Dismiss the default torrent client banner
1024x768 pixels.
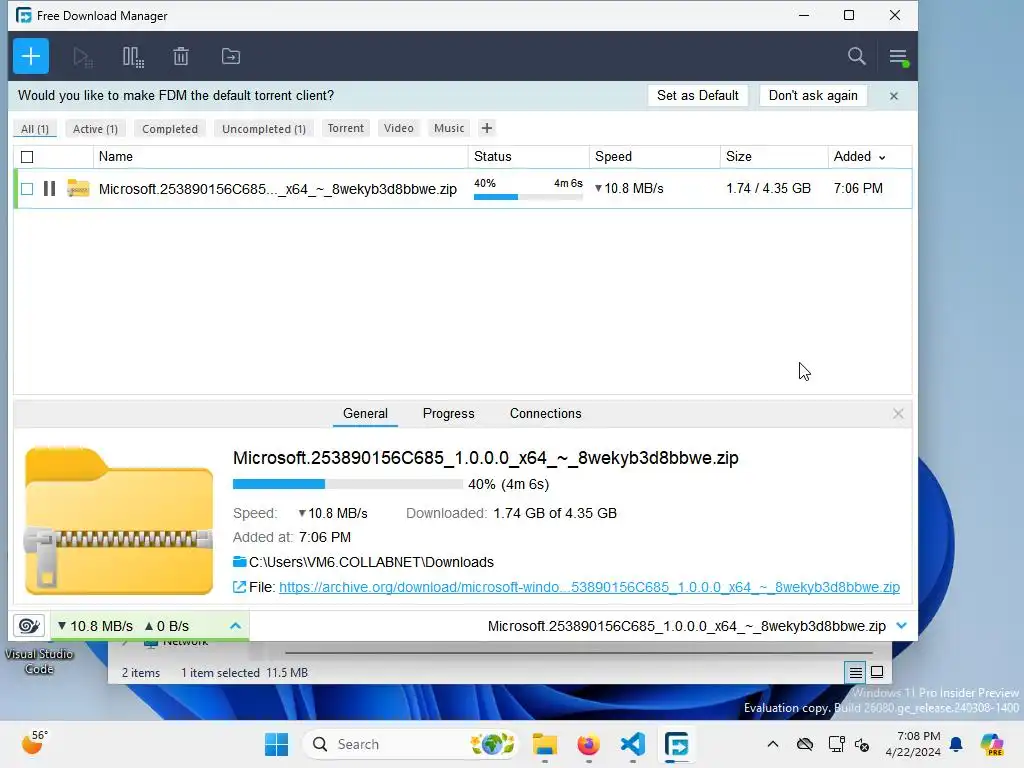click(x=893, y=96)
